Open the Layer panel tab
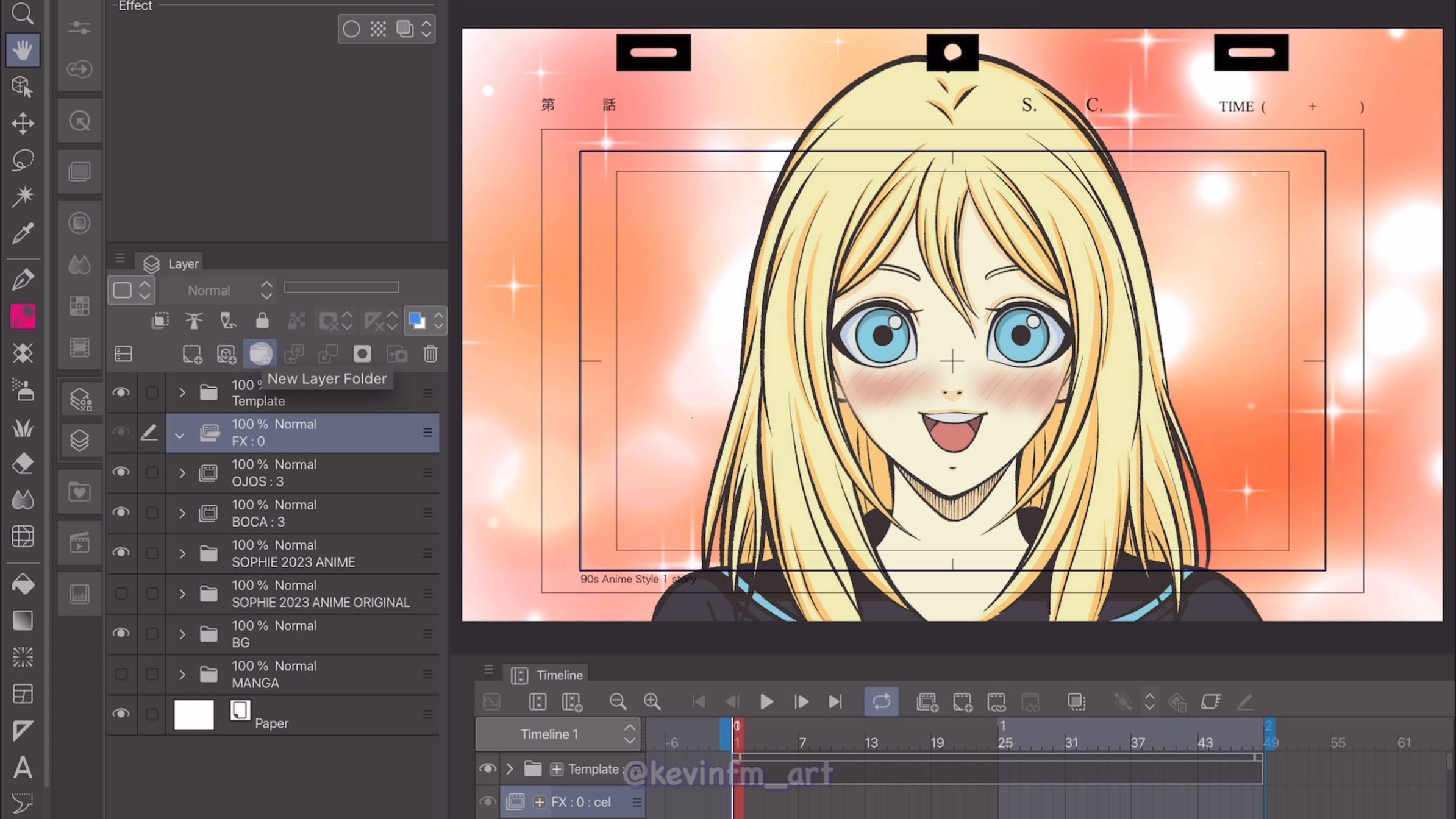The width and height of the screenshot is (1456, 819). pos(171,264)
